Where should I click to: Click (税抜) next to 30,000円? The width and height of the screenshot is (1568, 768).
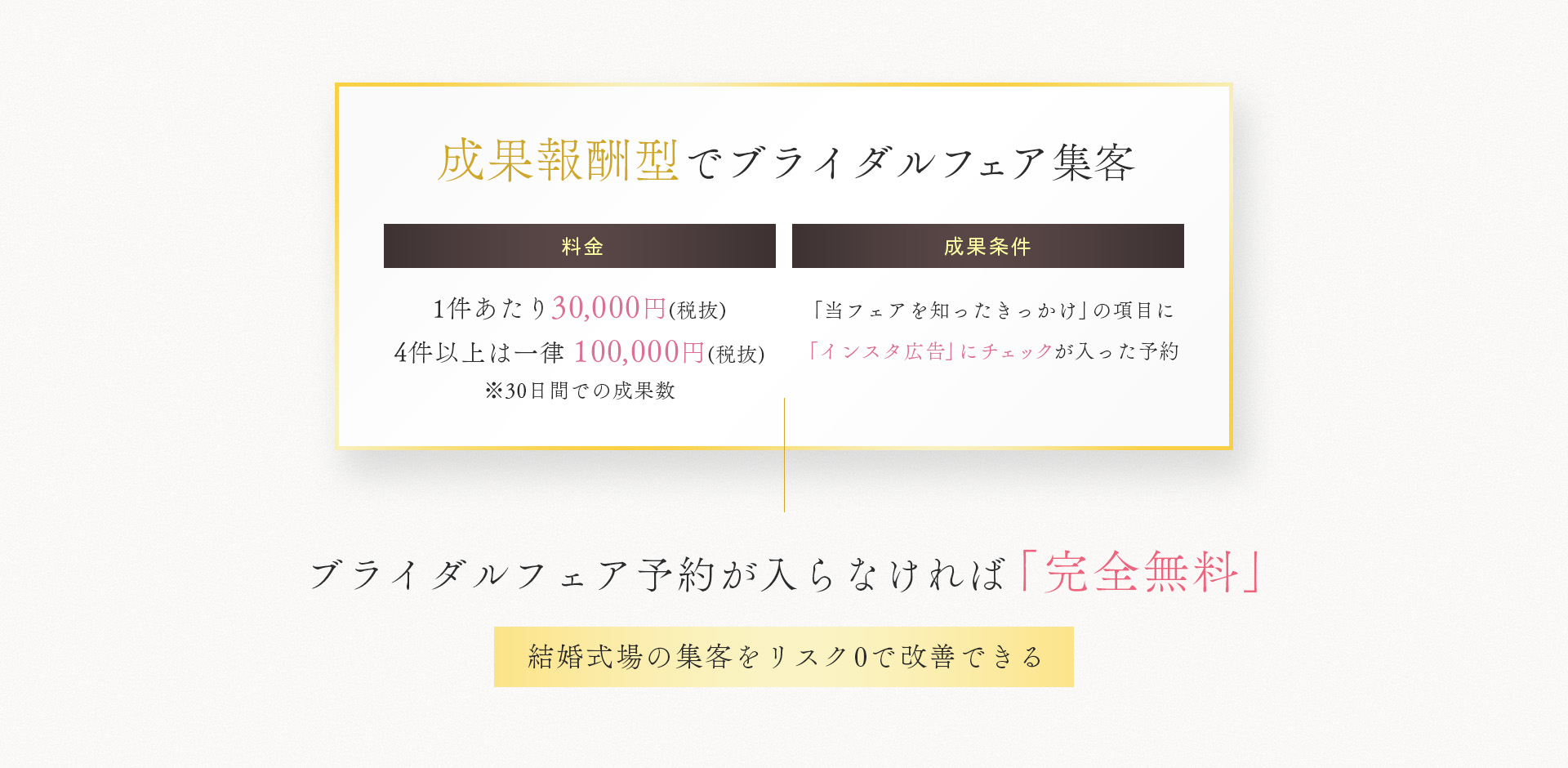(x=697, y=310)
